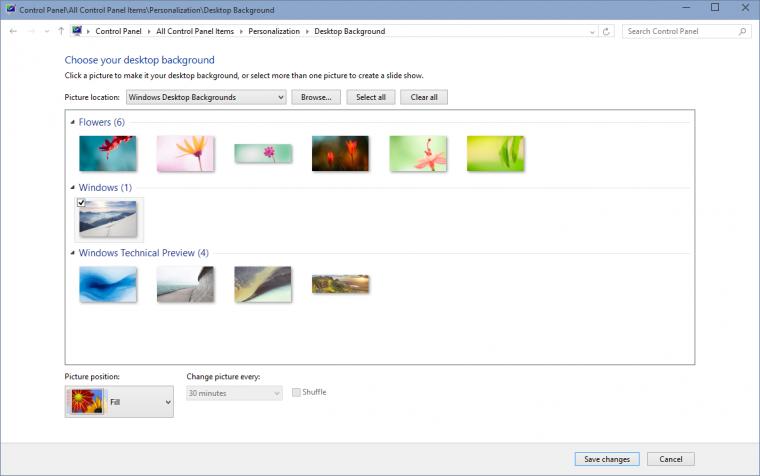Screen dimensions: 760x476
Task: Maximize the Desktop Background window
Action: (x=715, y=7)
